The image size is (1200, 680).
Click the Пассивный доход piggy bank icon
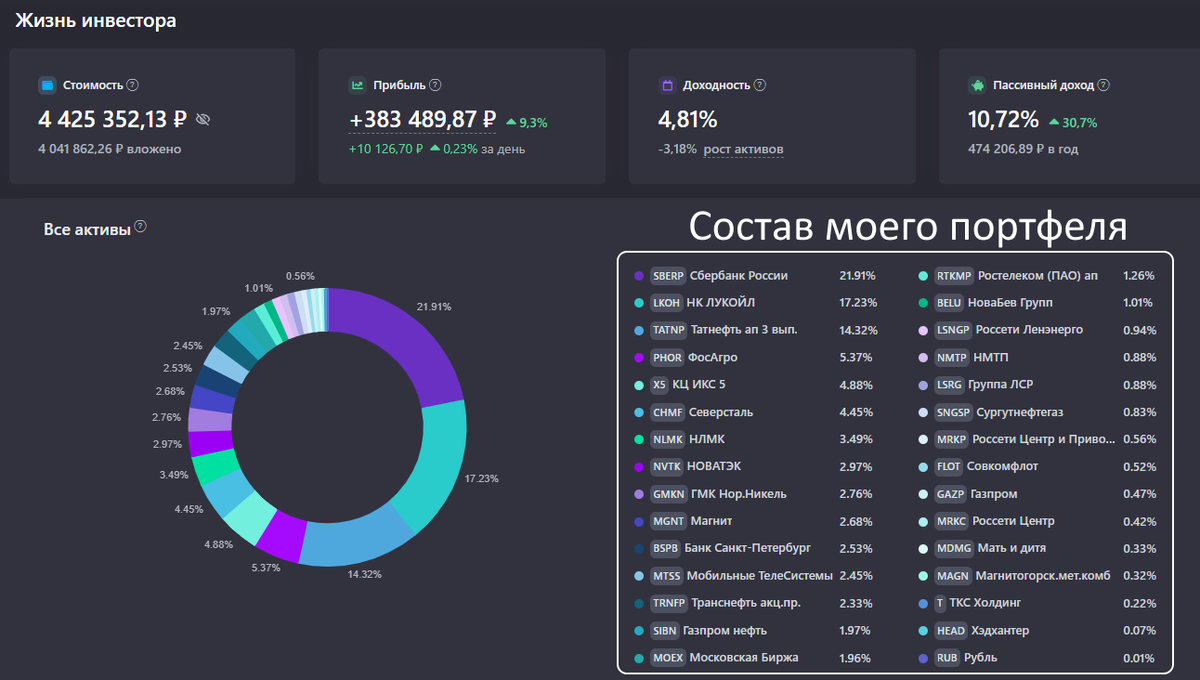pyautogui.click(x=977, y=86)
